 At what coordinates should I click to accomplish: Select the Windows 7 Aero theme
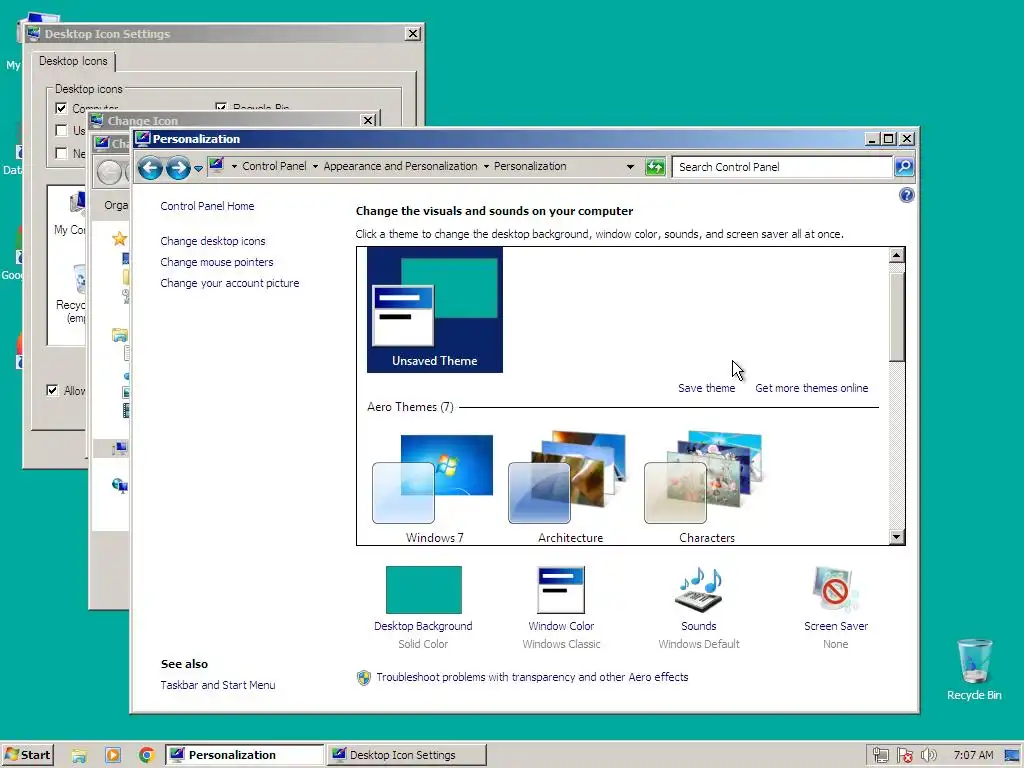point(435,487)
